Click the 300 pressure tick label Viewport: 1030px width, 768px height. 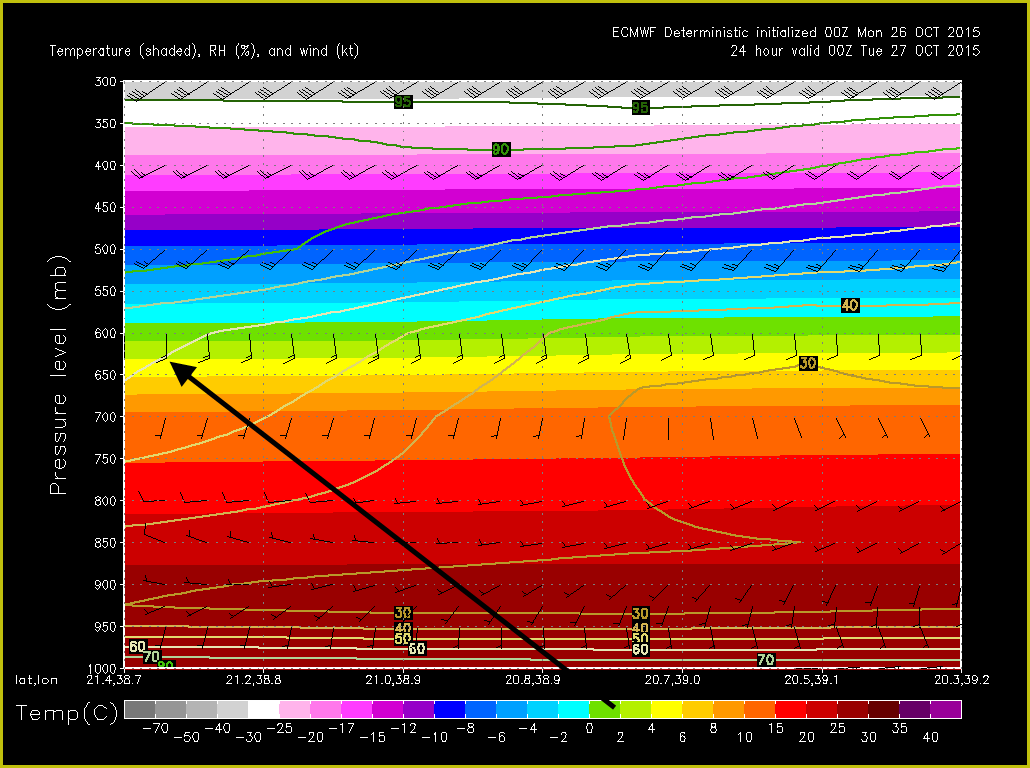point(105,81)
